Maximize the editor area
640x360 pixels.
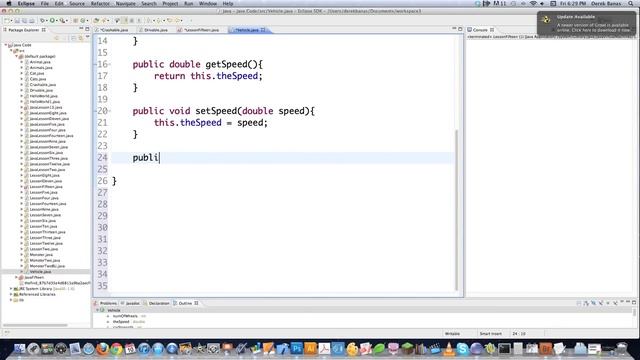click(x=460, y=29)
